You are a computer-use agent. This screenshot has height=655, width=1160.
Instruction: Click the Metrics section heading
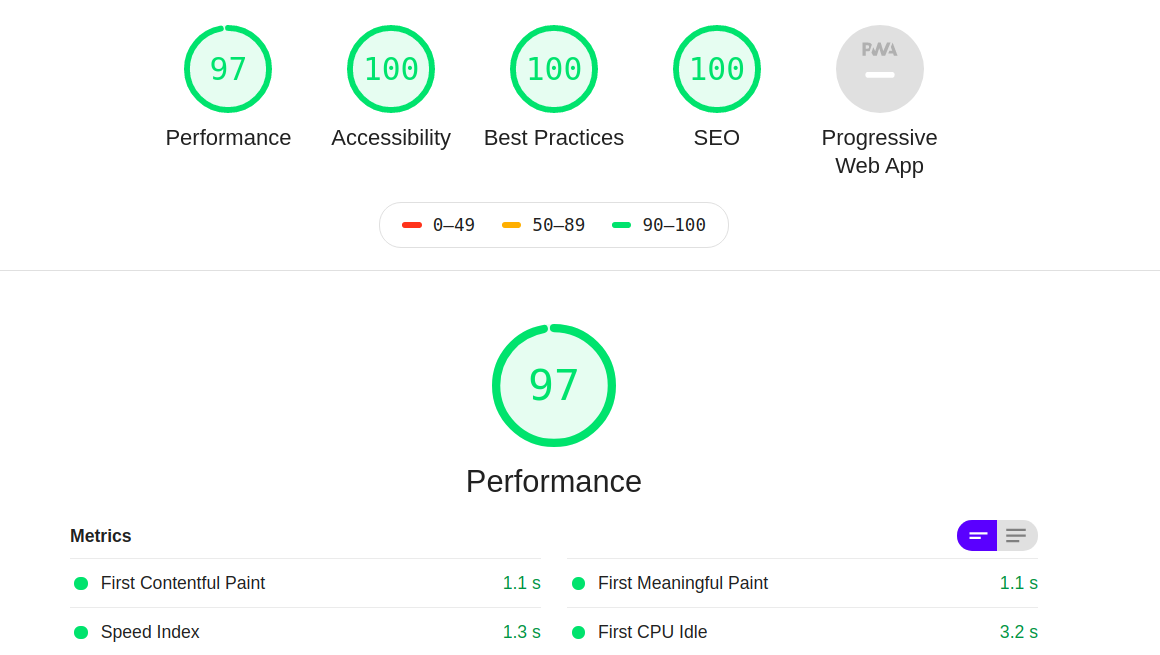pyautogui.click(x=101, y=536)
